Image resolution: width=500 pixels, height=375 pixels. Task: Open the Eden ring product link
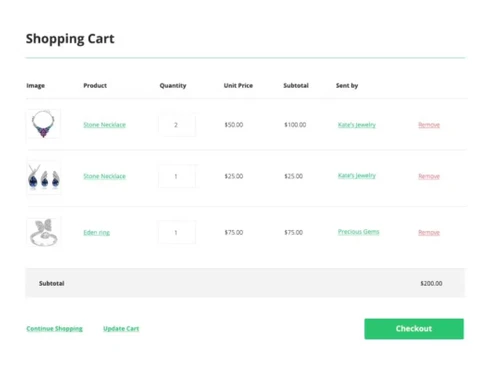[96, 232]
